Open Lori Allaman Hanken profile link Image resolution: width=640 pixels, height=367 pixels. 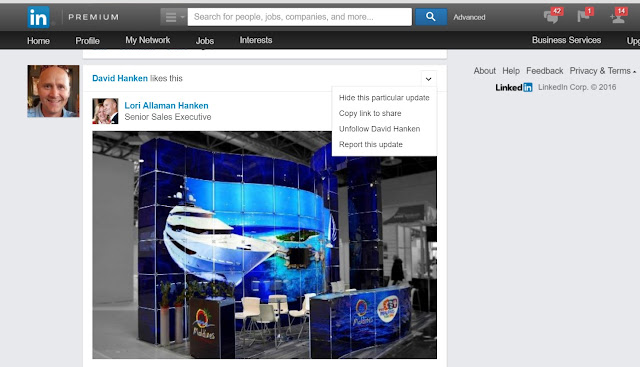point(166,105)
